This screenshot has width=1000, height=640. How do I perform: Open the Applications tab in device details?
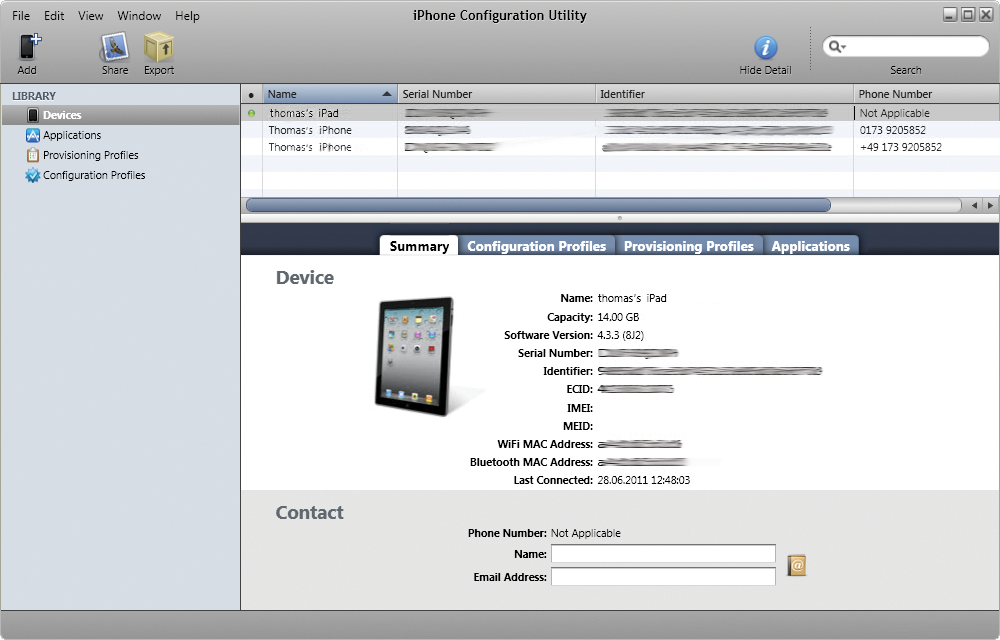tap(811, 245)
